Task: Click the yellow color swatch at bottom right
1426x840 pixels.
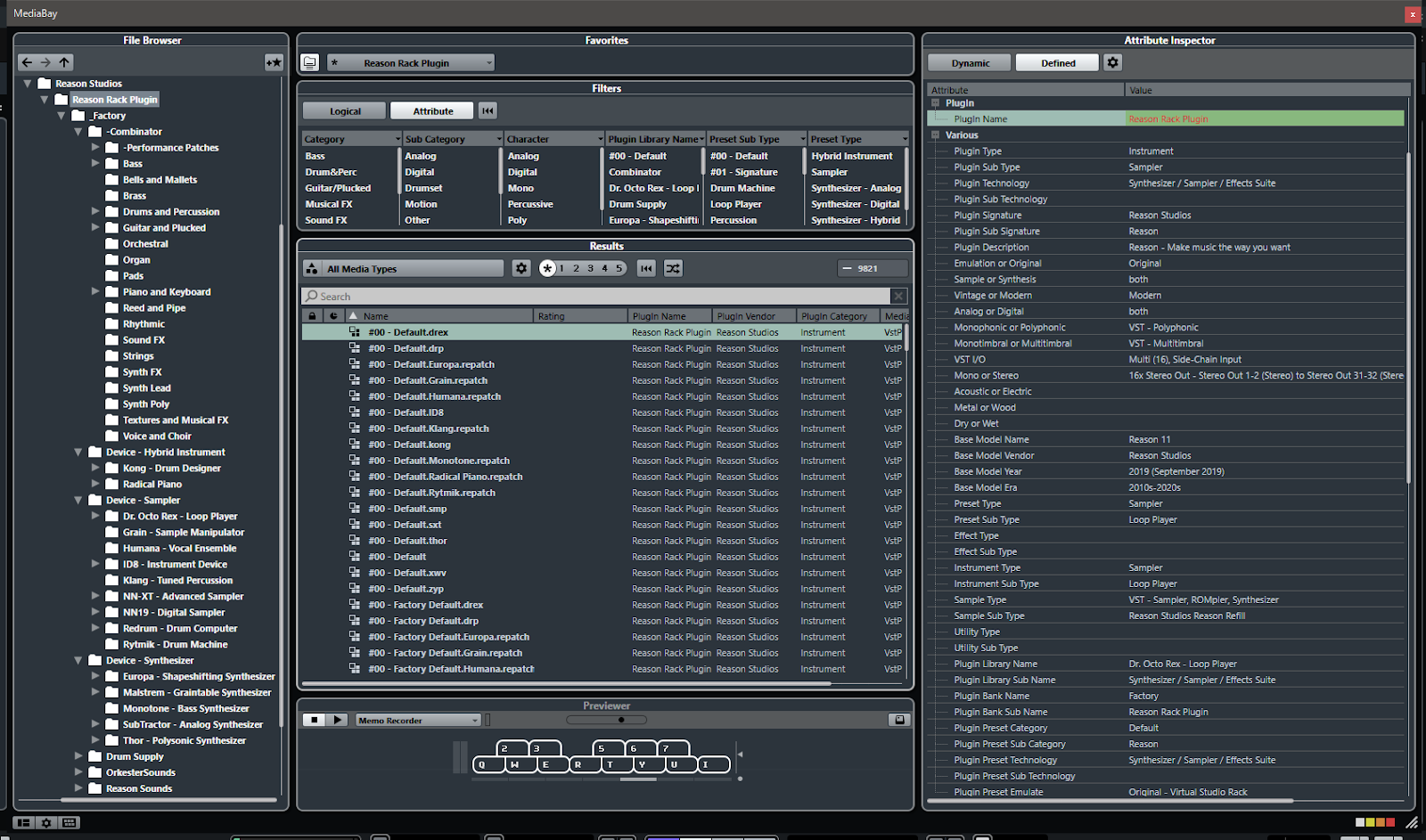Action: point(1371,822)
